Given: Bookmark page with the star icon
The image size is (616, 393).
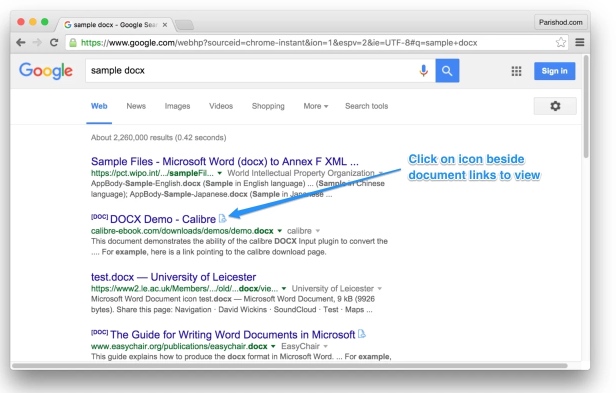Looking at the screenshot, I should click(561, 42).
